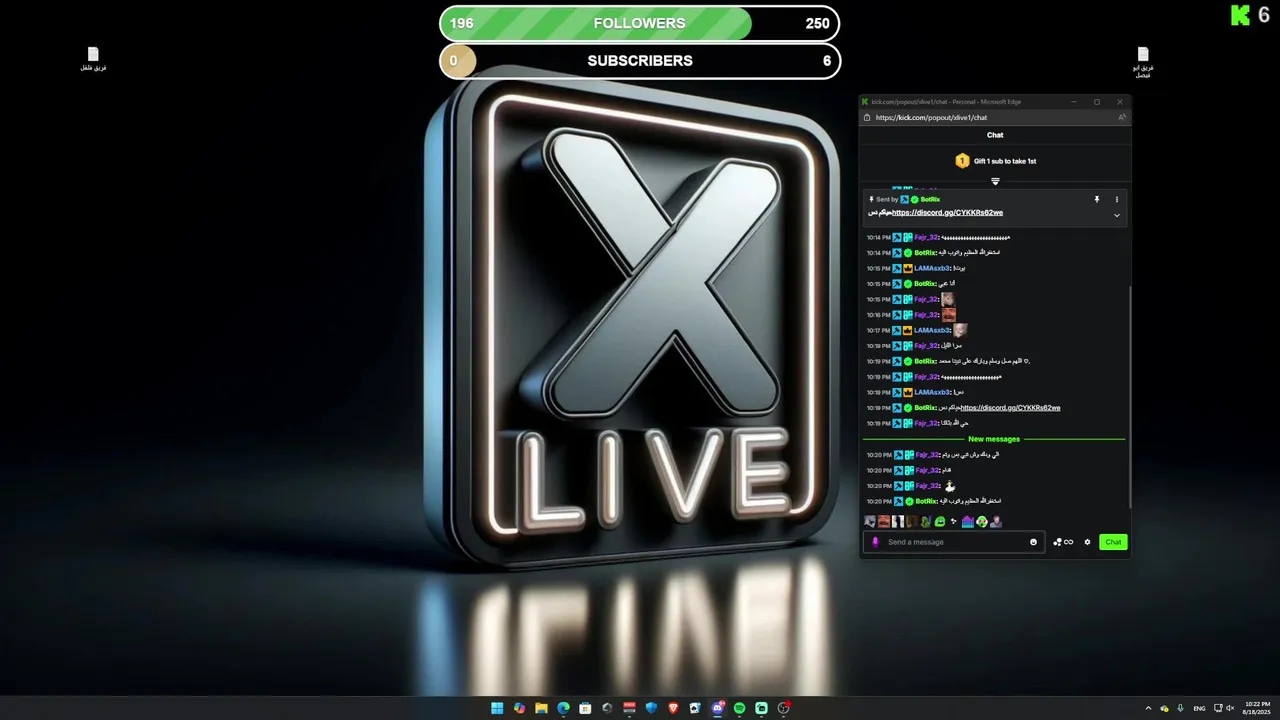Open the green Kick app in taskbar
This screenshot has width=1280, height=720.
pos(761,708)
